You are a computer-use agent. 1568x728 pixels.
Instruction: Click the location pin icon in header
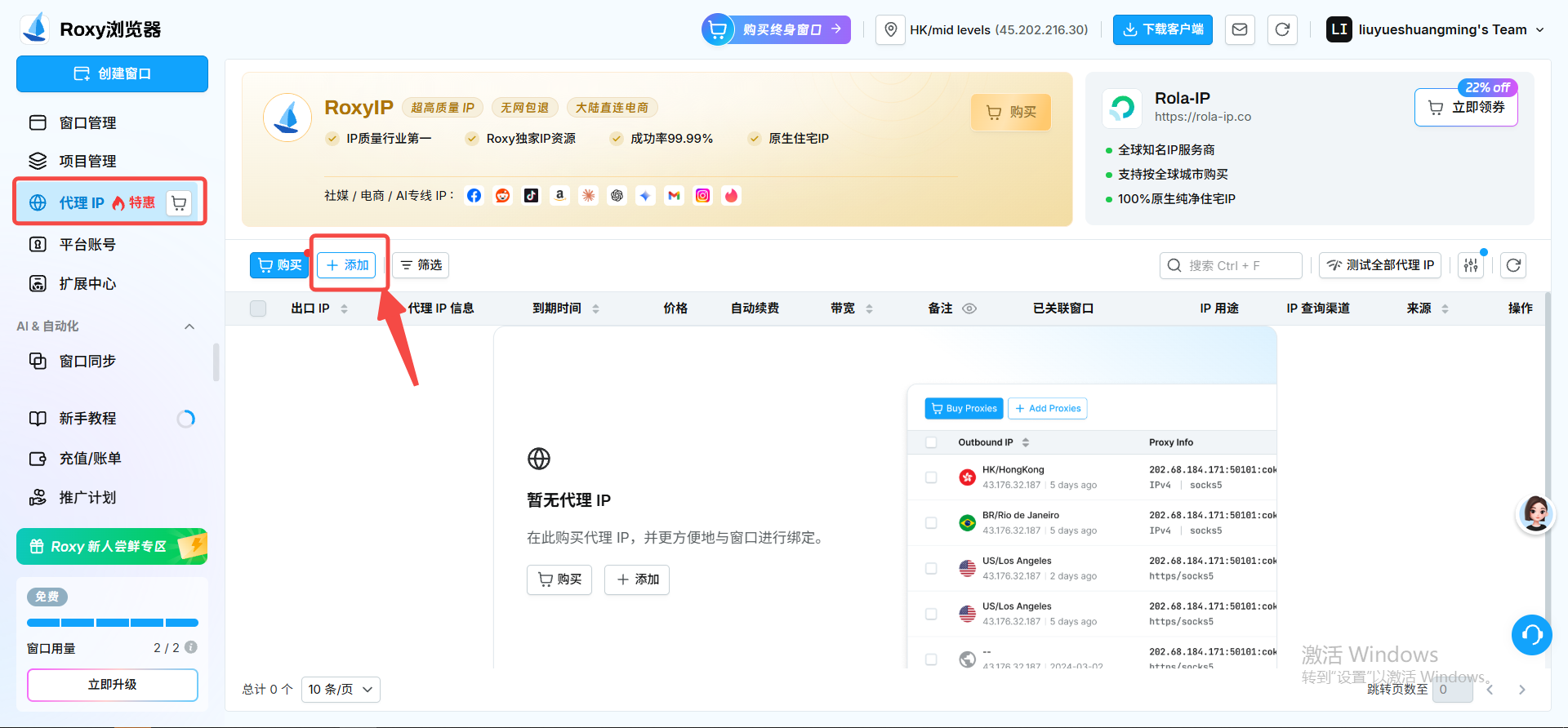(x=891, y=30)
